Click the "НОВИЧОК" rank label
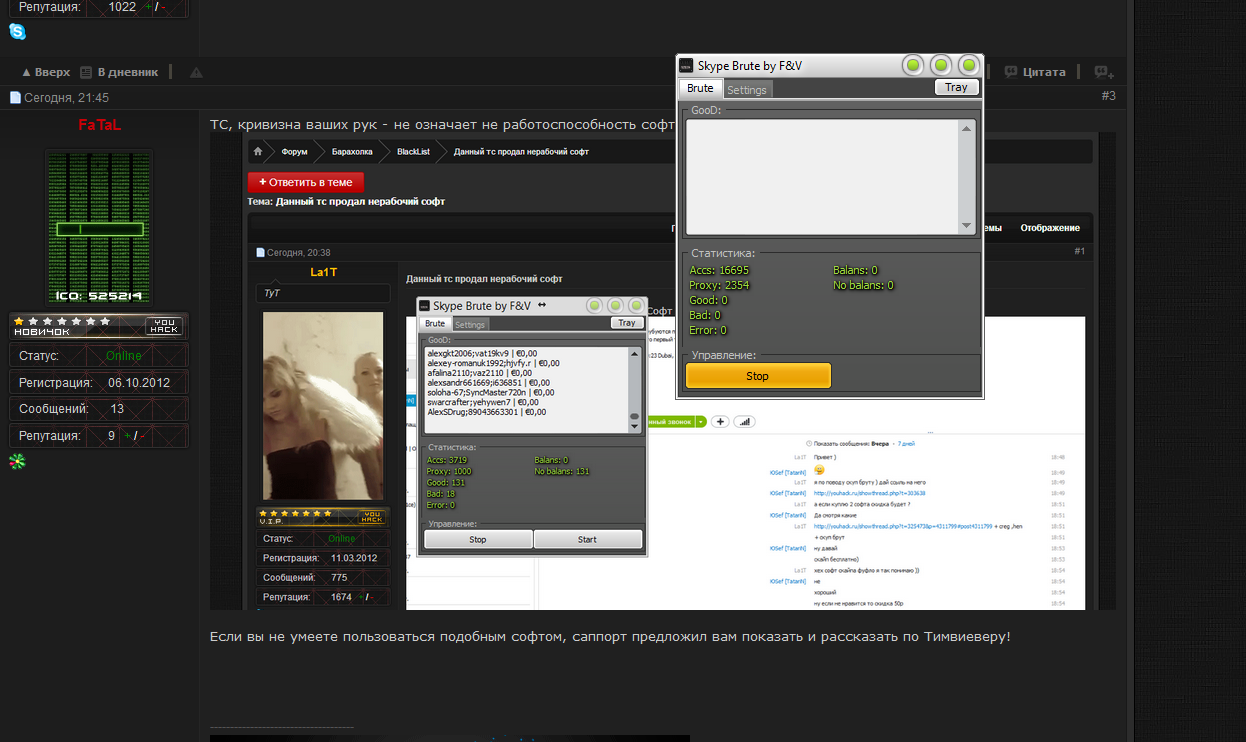Image resolution: width=1246 pixels, height=742 pixels. click(x=41, y=331)
